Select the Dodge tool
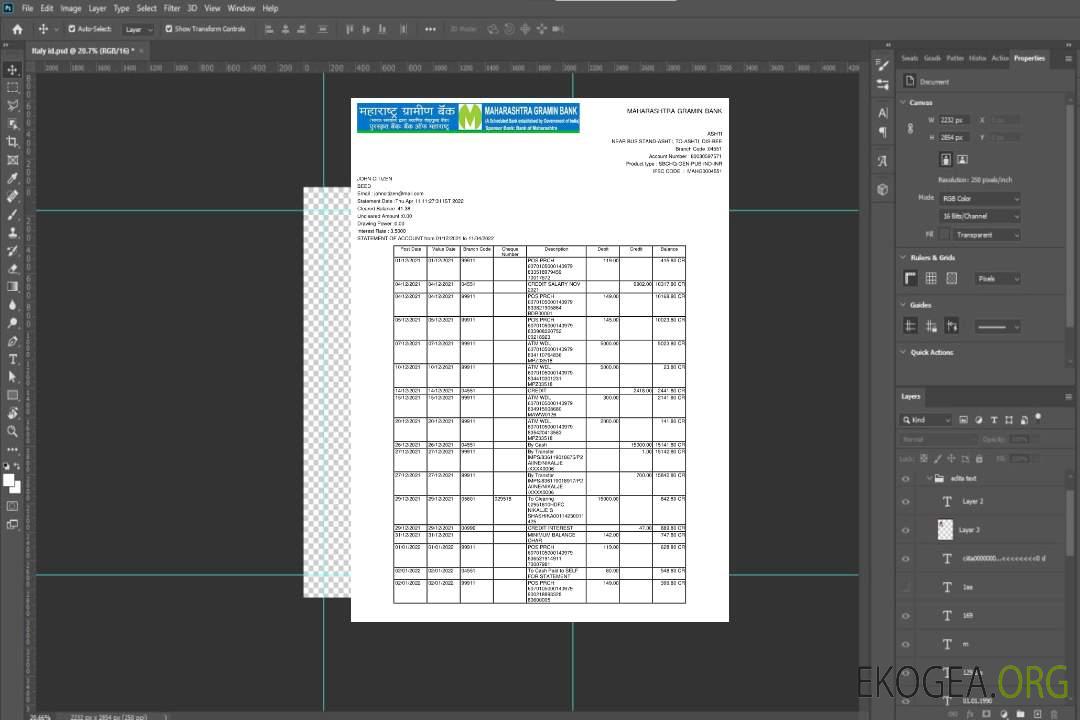Viewport: 1080px width, 720px height. 12,322
